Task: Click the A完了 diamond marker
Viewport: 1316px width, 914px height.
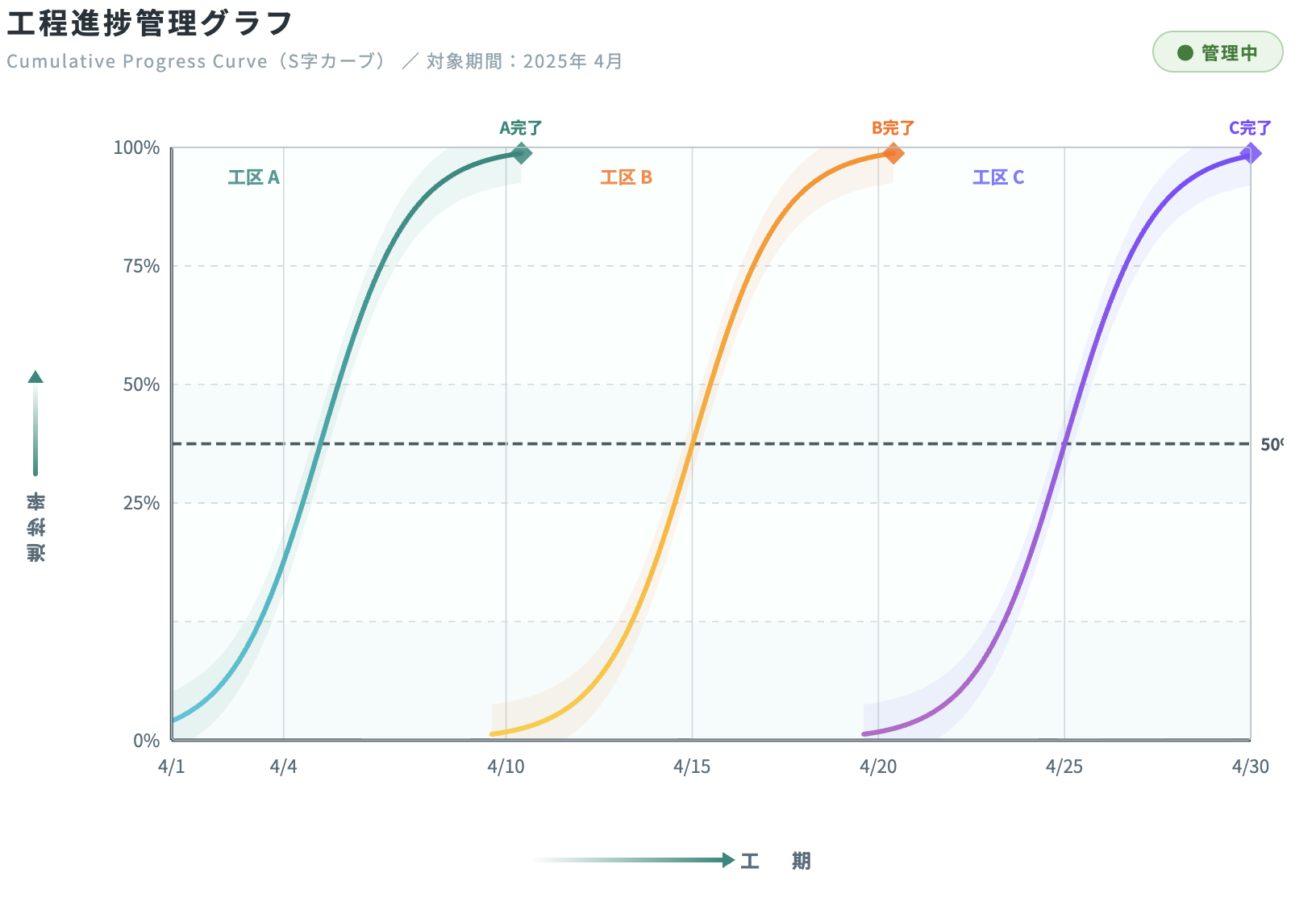Action: (522, 153)
